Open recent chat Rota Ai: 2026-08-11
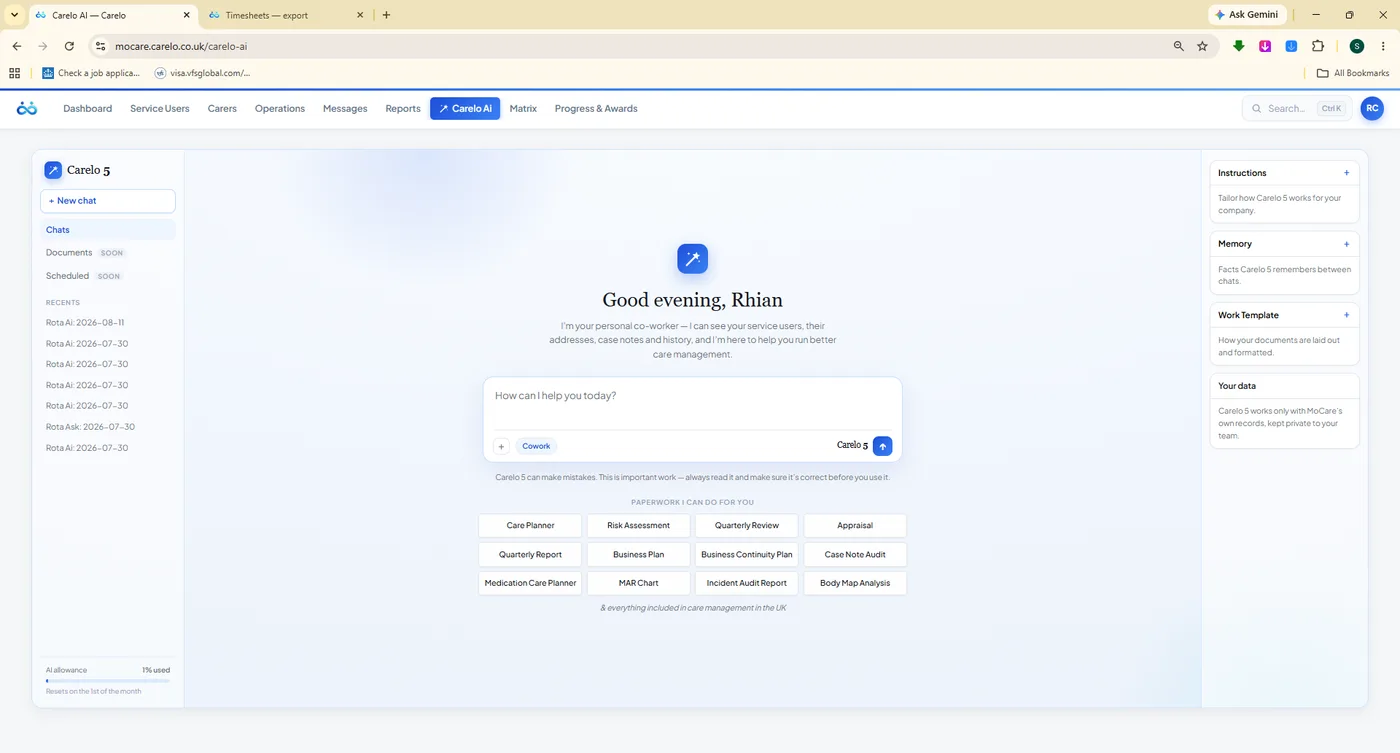 [x=85, y=323]
